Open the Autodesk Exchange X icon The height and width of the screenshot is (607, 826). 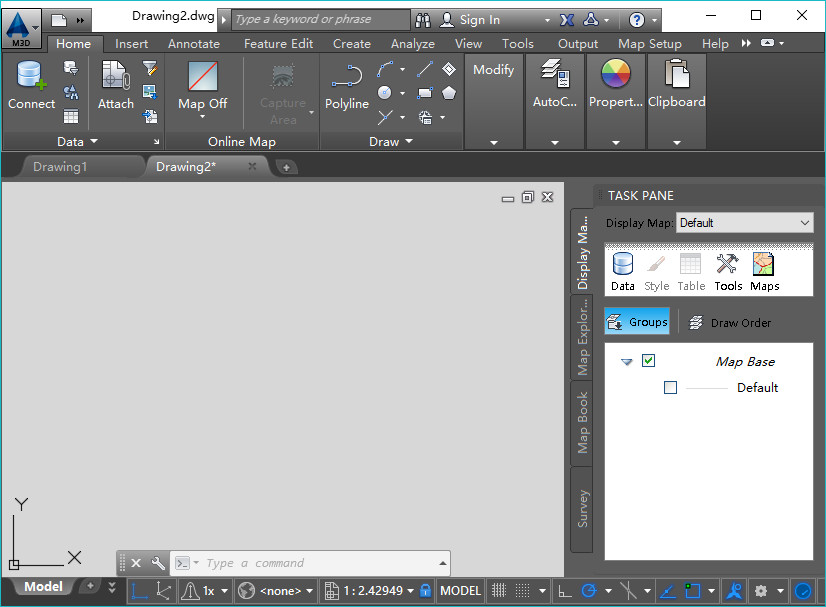point(567,20)
